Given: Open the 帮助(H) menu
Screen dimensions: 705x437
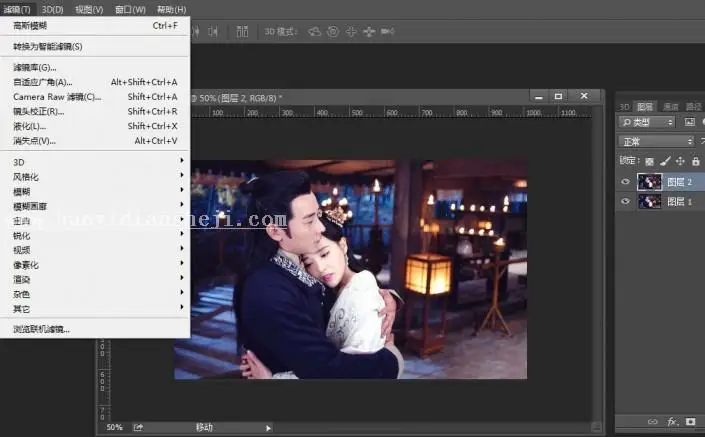Looking at the screenshot, I should tap(171, 9).
